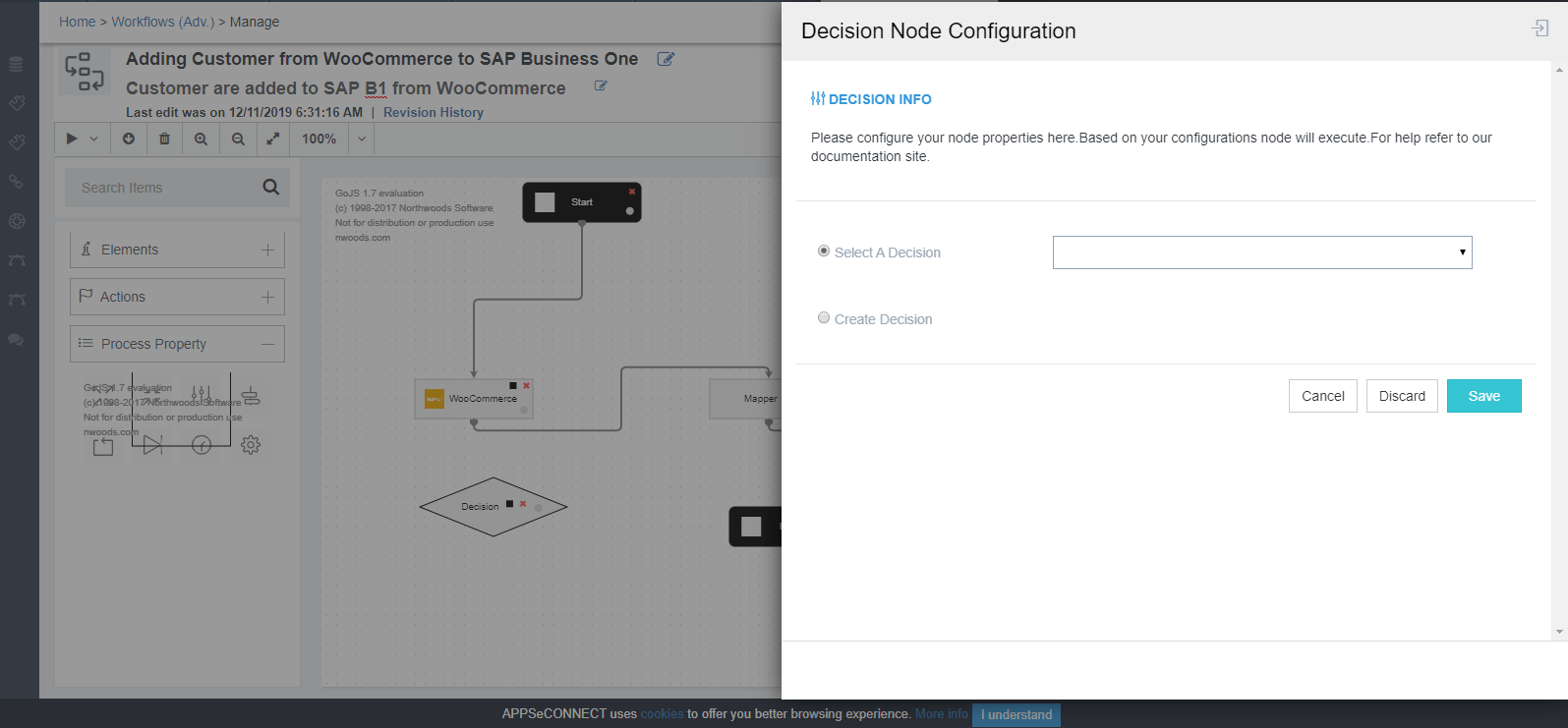This screenshot has width=1568, height=728.
Task: Click the trash delete toolbar icon
Action: [x=164, y=139]
